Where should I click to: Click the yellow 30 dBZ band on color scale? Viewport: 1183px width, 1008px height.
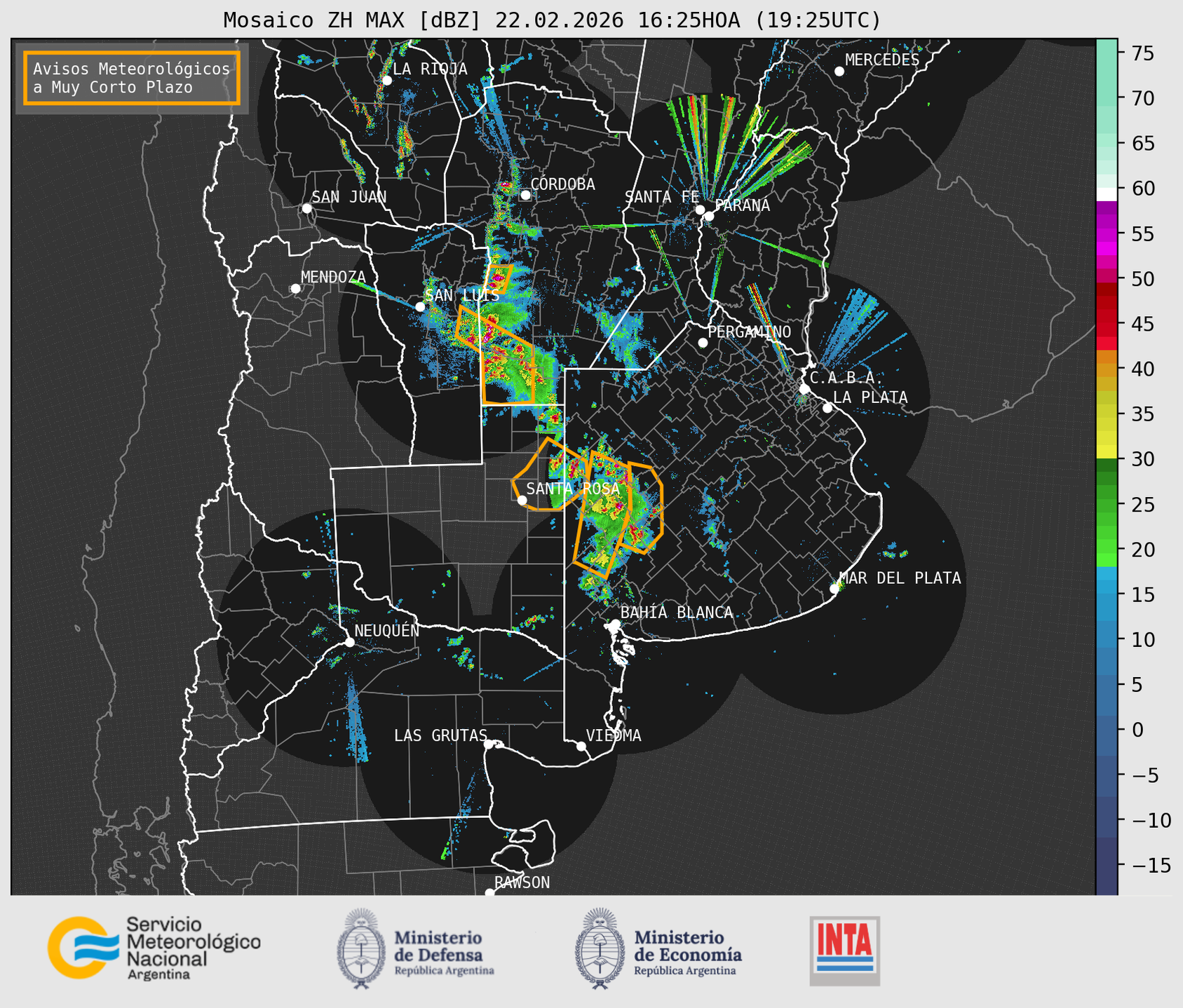pos(1106,454)
